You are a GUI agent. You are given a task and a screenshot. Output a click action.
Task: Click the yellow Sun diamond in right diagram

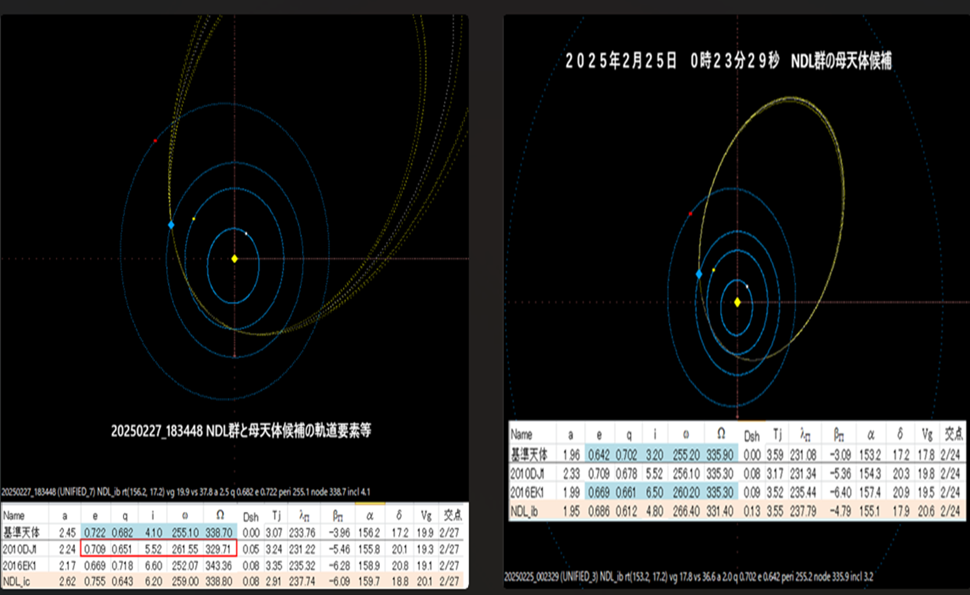pos(737,302)
